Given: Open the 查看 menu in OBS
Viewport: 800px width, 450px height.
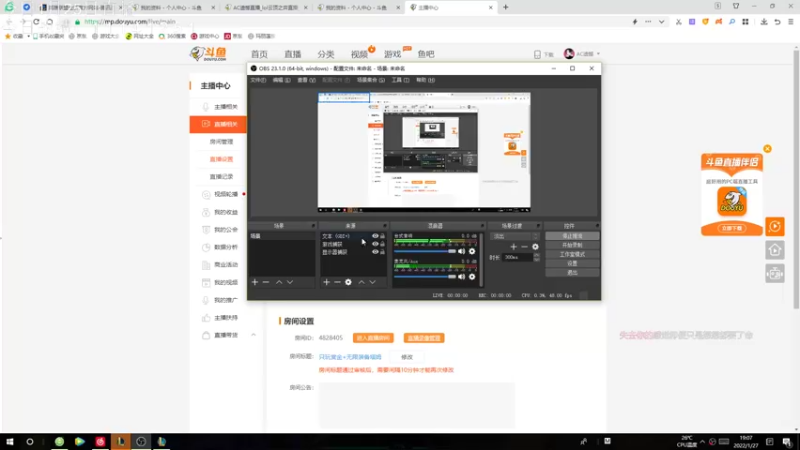Looking at the screenshot, I should (x=307, y=80).
